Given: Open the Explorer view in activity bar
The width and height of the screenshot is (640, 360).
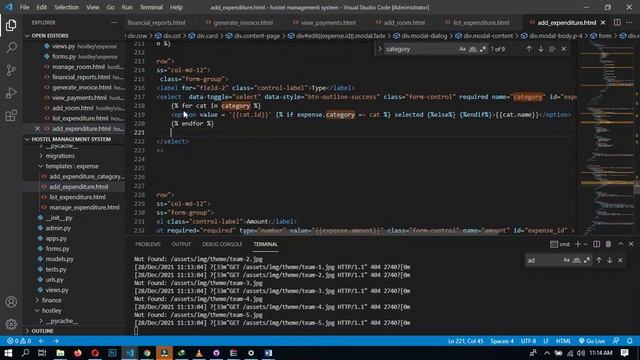Looking at the screenshot, I should (x=11, y=25).
